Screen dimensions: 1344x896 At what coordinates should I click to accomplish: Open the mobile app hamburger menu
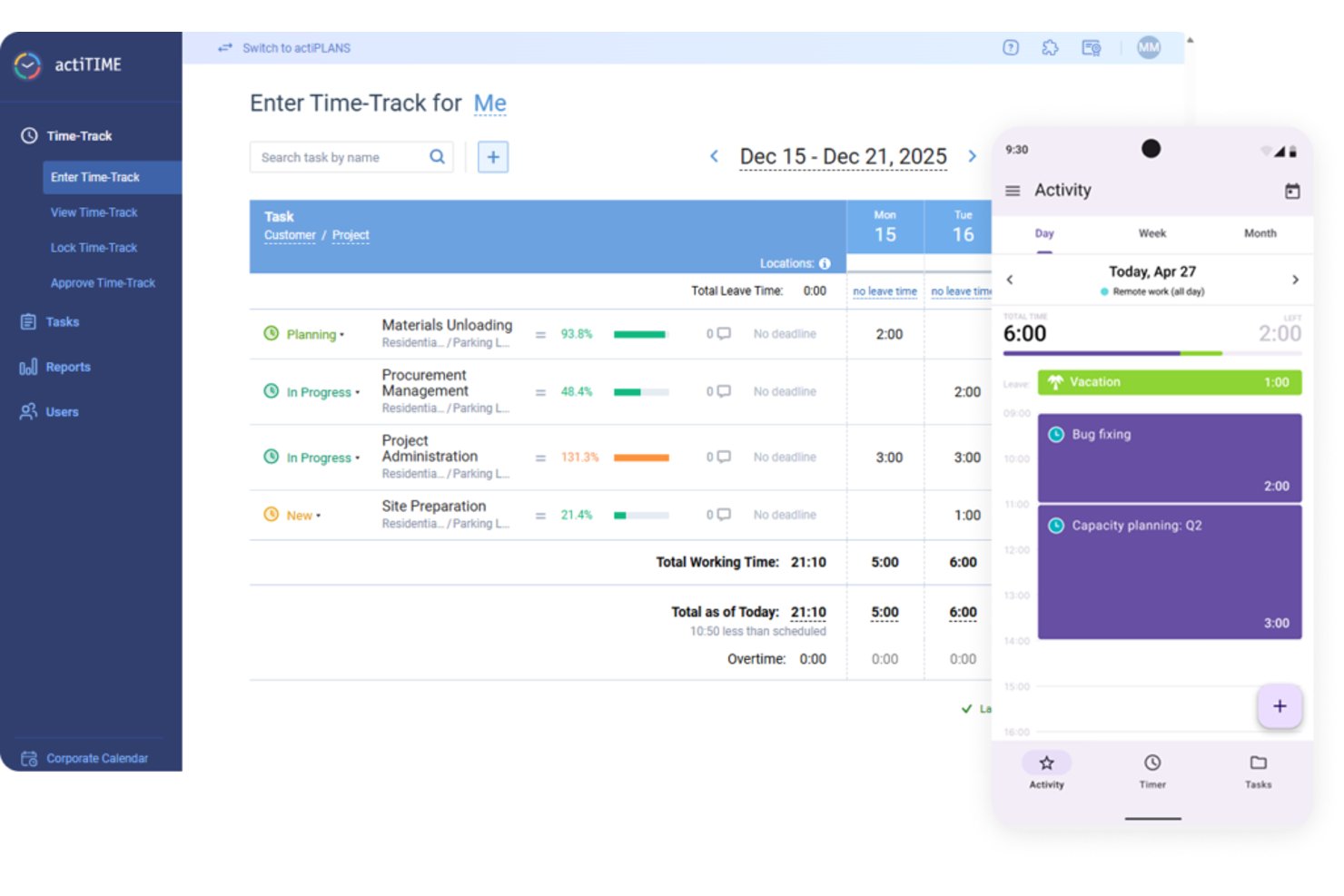(1013, 191)
